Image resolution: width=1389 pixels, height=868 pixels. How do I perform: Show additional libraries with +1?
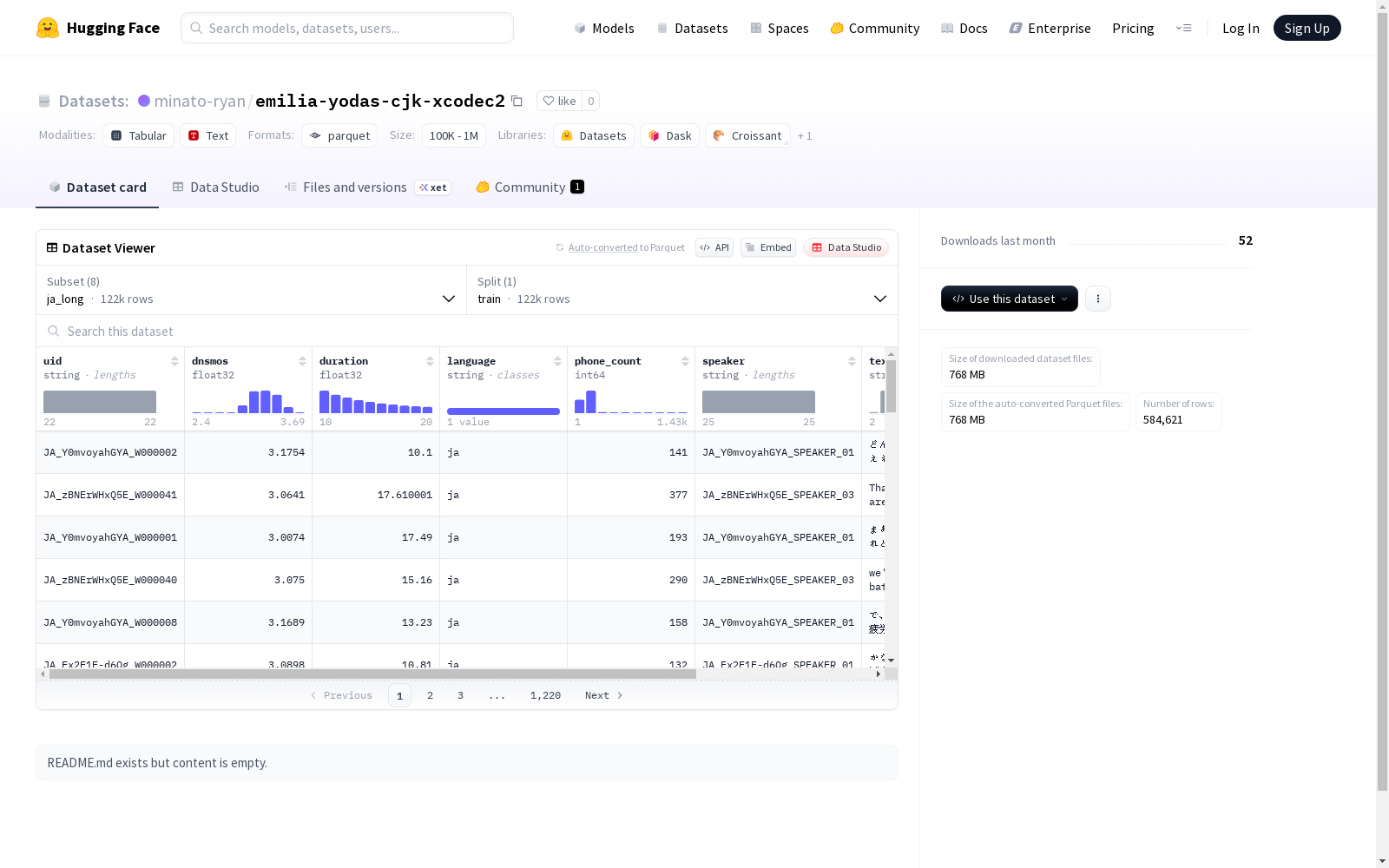click(x=805, y=135)
